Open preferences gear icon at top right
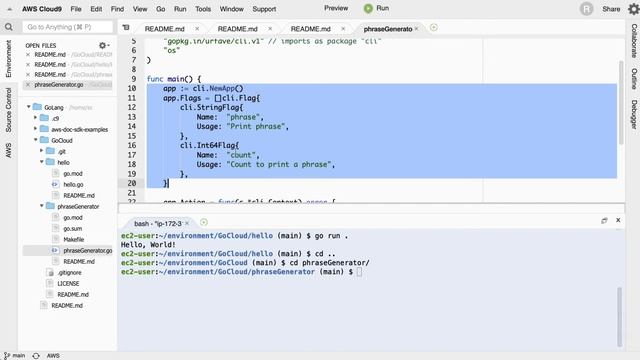The image size is (640, 360). coord(634,9)
